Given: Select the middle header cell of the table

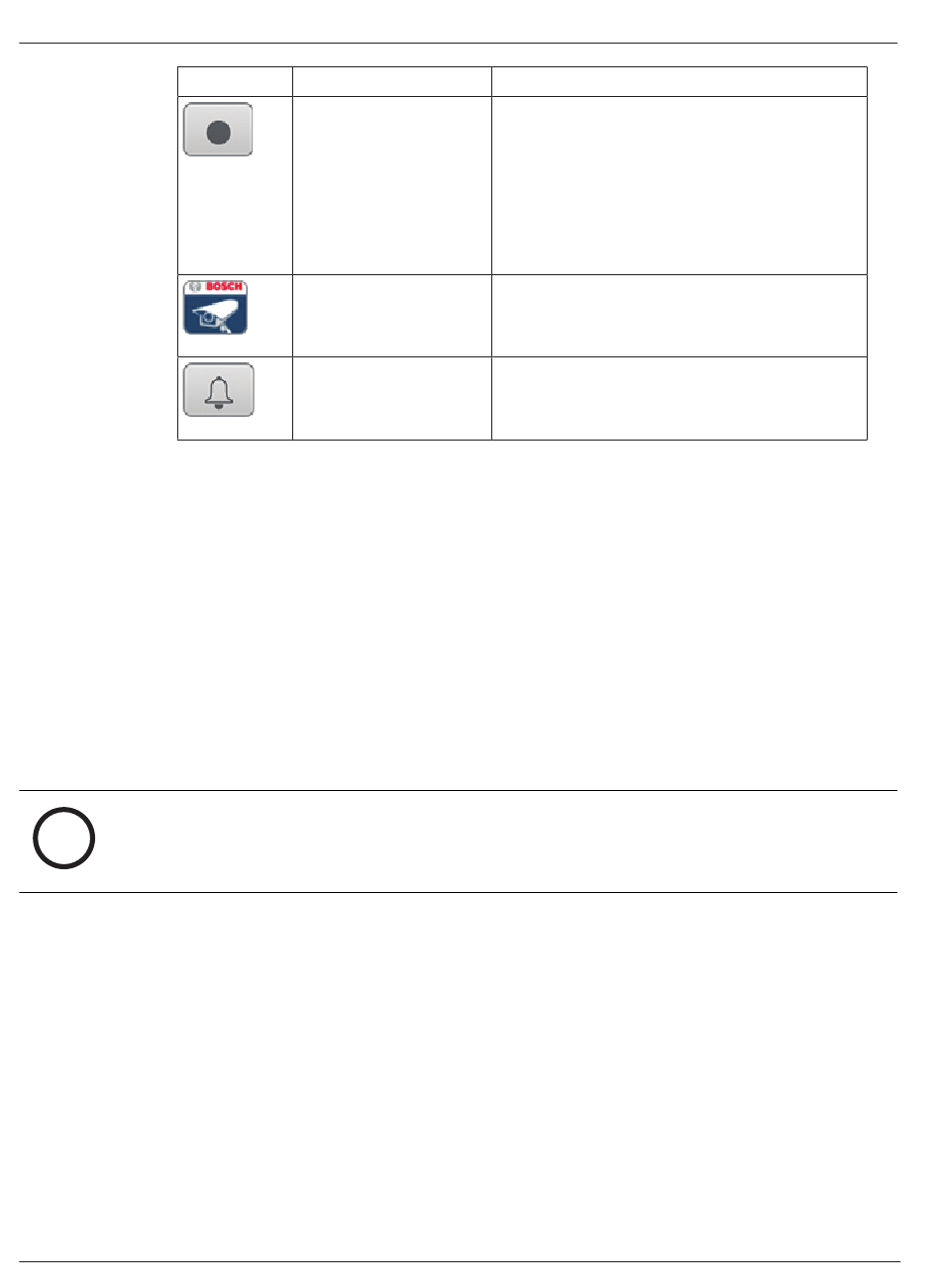Looking at the screenshot, I should point(392,81).
